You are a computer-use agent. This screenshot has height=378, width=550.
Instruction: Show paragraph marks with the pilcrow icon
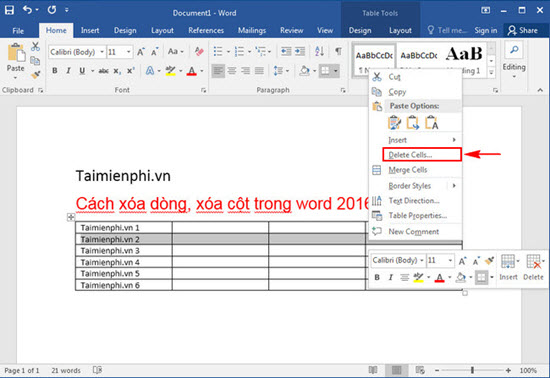coord(338,52)
